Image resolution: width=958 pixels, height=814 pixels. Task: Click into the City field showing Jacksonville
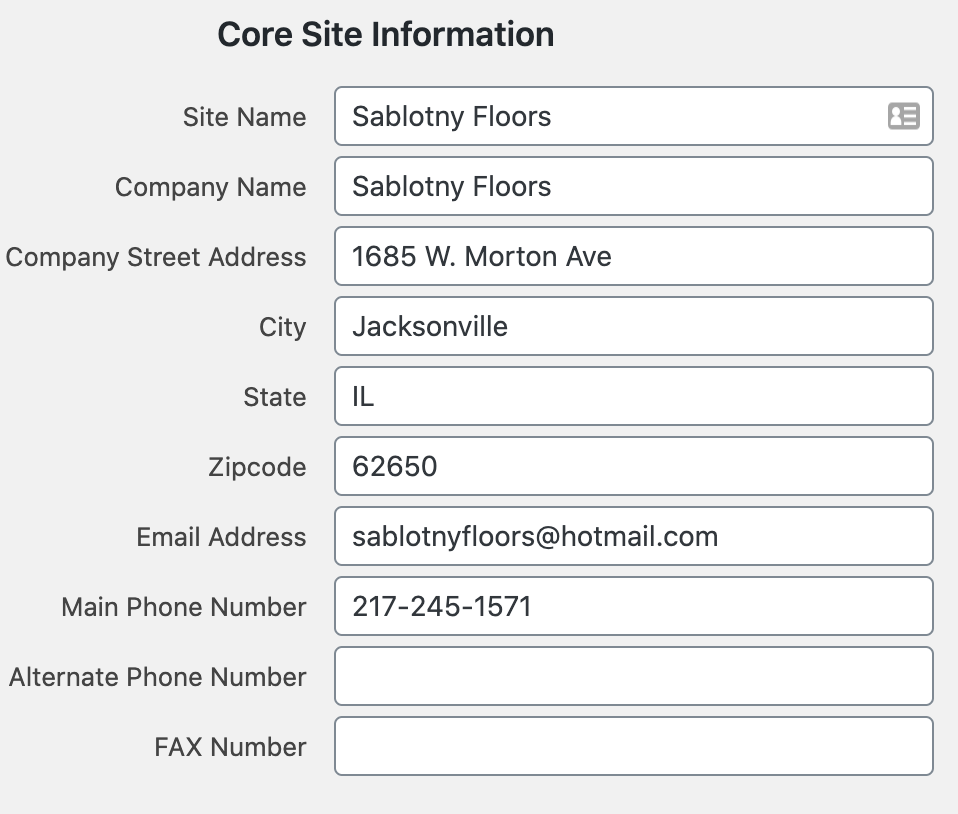tap(634, 326)
